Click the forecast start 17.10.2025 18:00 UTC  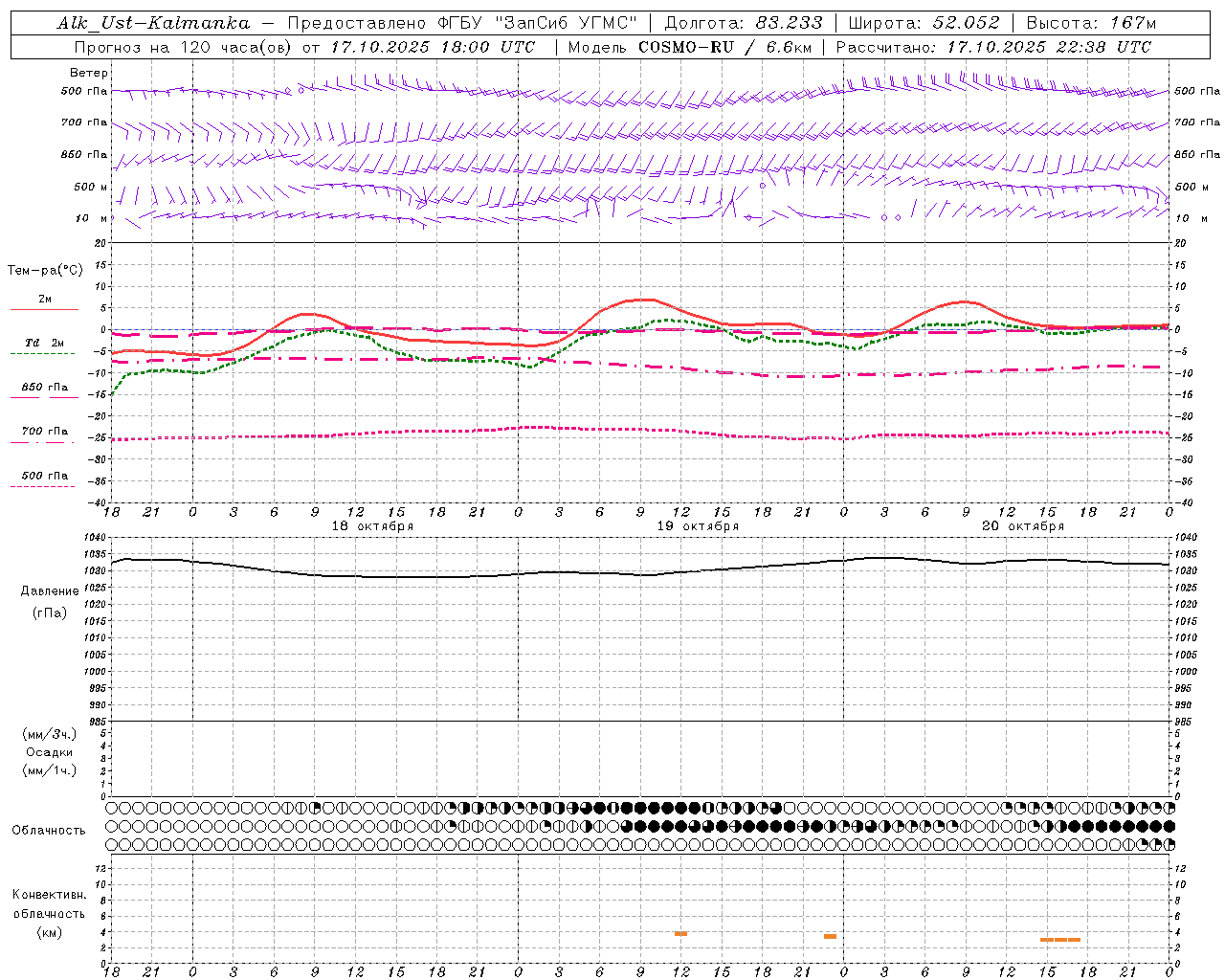click(x=433, y=47)
